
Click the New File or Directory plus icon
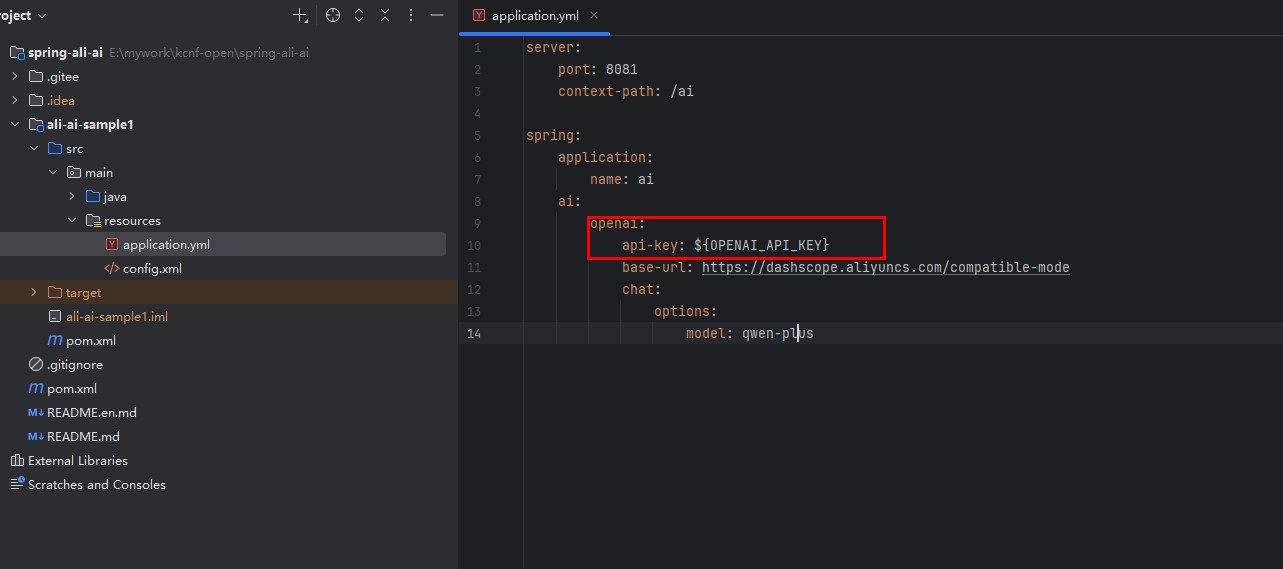click(300, 16)
